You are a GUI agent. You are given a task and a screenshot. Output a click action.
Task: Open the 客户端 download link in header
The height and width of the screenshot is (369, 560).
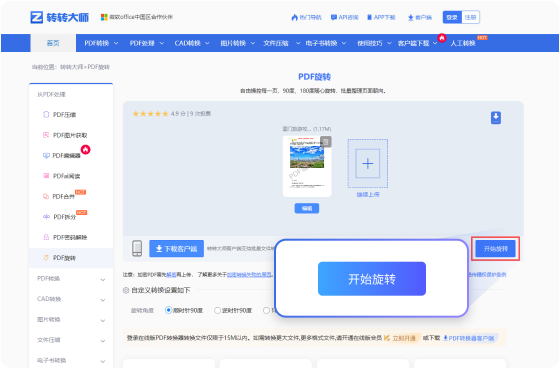coord(420,17)
